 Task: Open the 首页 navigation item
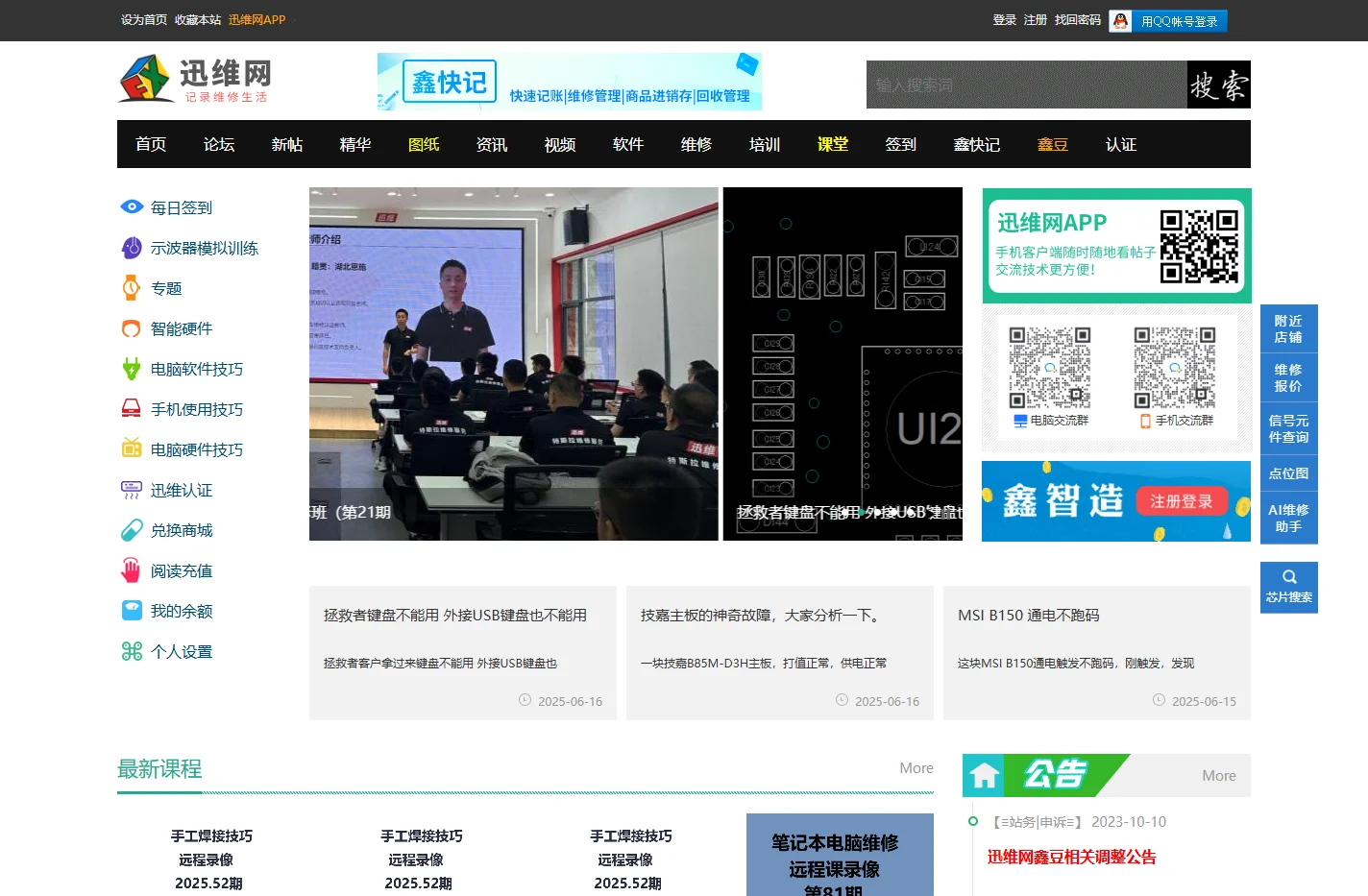click(151, 144)
